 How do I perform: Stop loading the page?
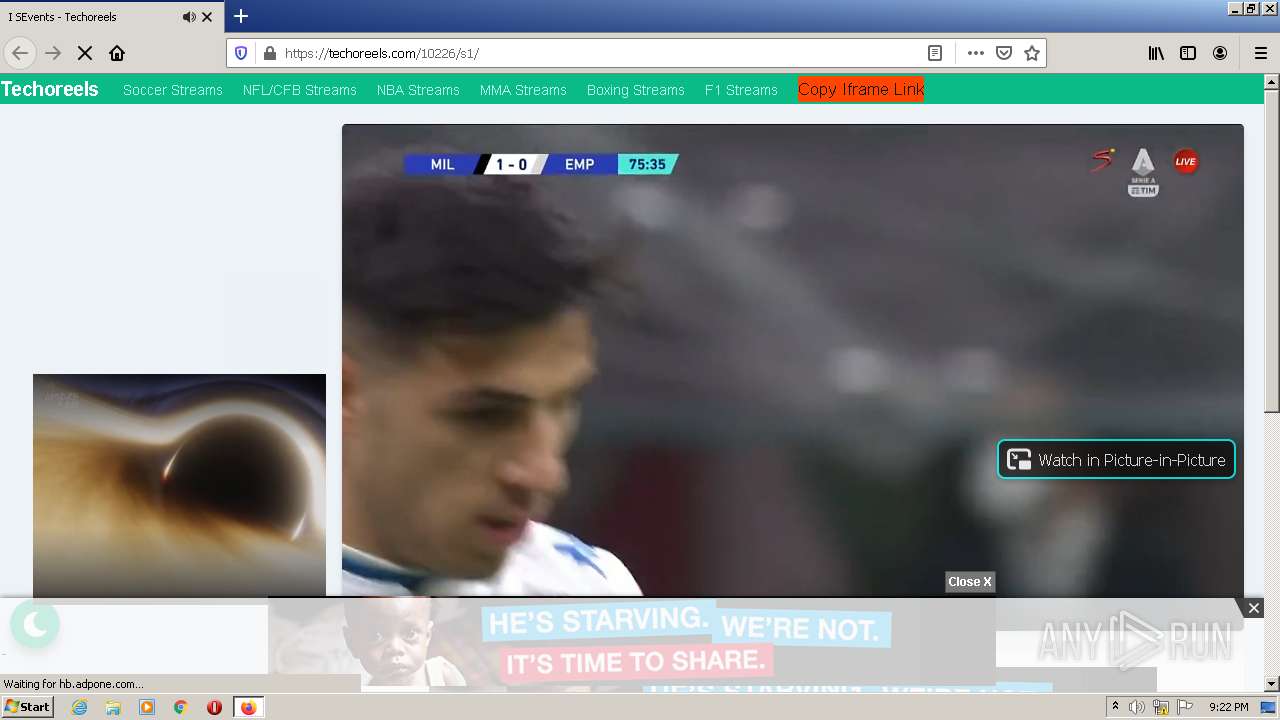point(85,53)
